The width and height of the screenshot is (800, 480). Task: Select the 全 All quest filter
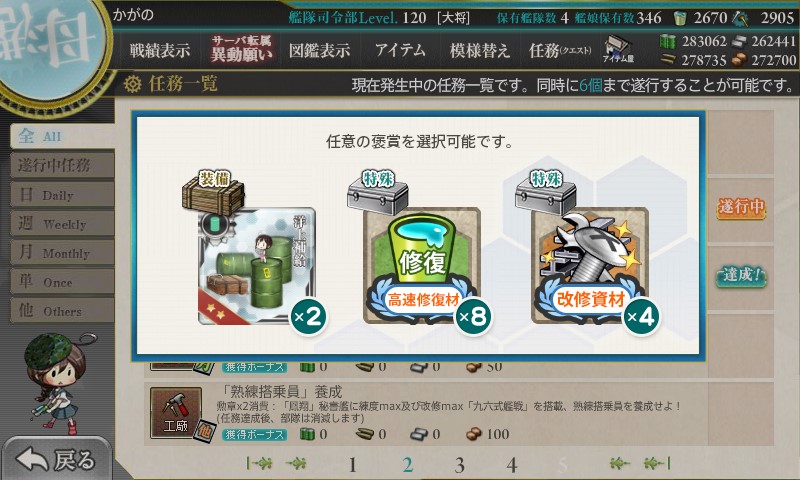click(62, 136)
